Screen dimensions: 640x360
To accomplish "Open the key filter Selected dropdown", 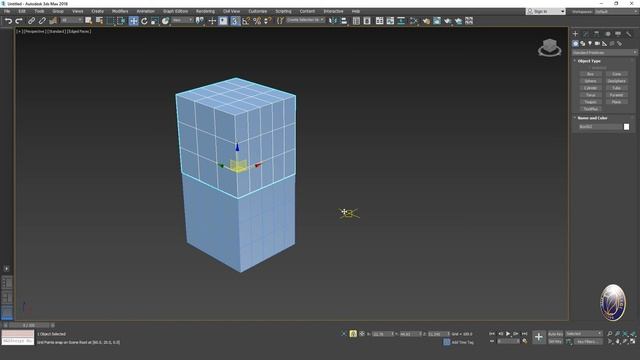I will (584, 334).
